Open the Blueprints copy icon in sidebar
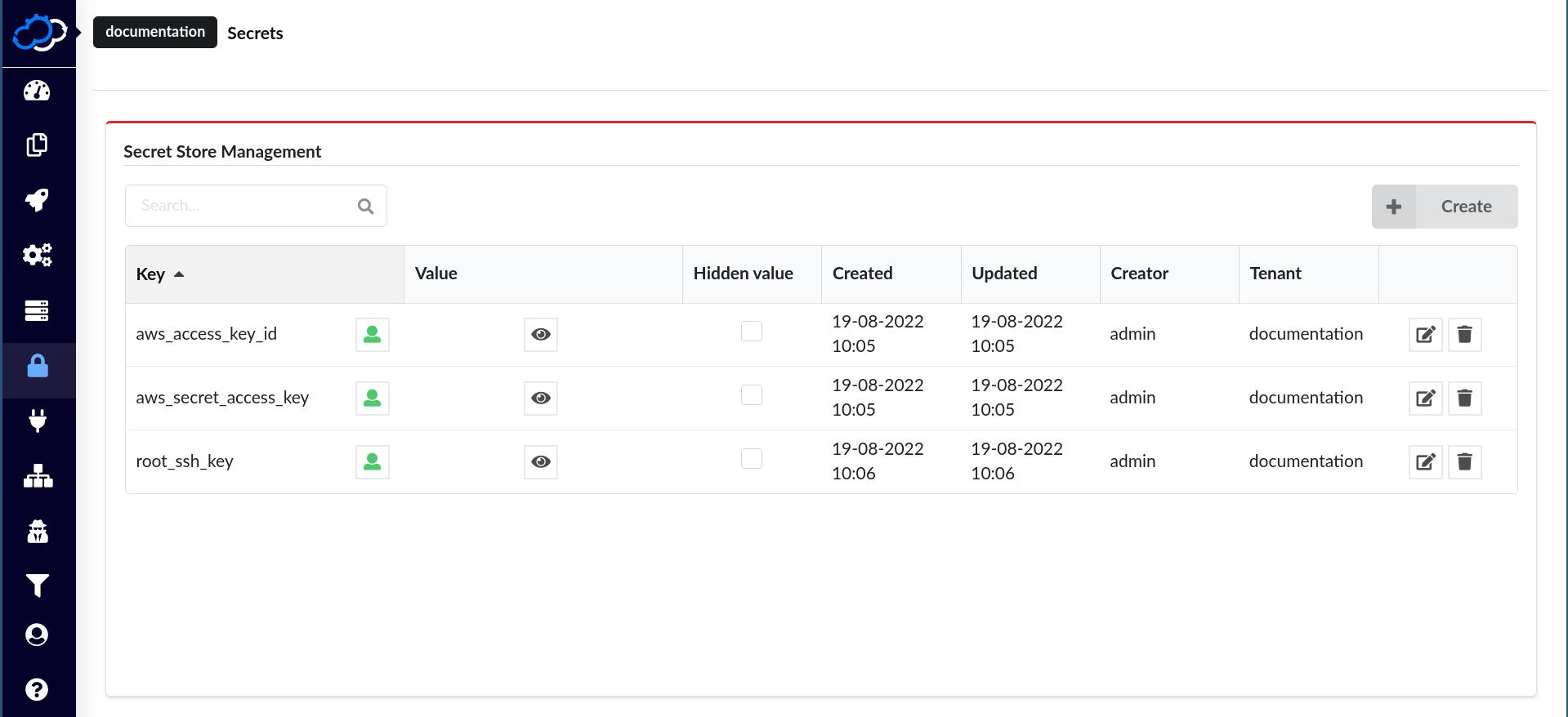This screenshot has height=717, width=1568. (37, 145)
